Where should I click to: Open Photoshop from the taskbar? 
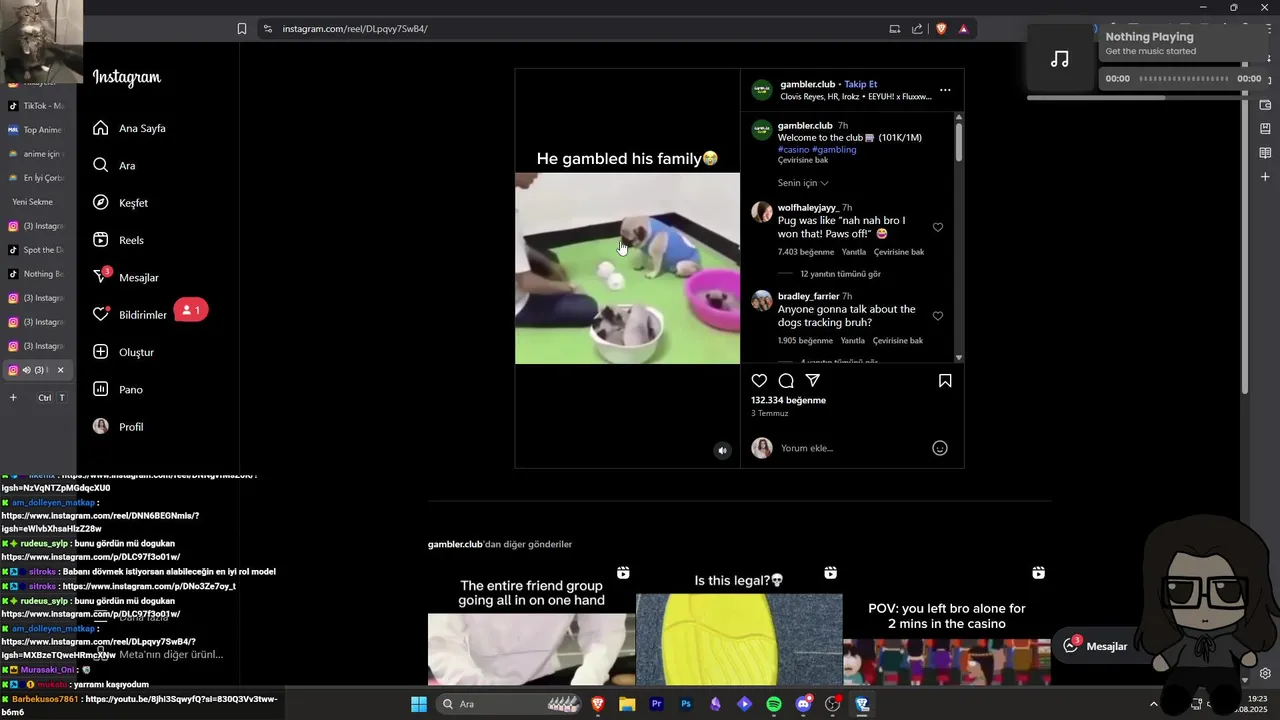coord(686,704)
